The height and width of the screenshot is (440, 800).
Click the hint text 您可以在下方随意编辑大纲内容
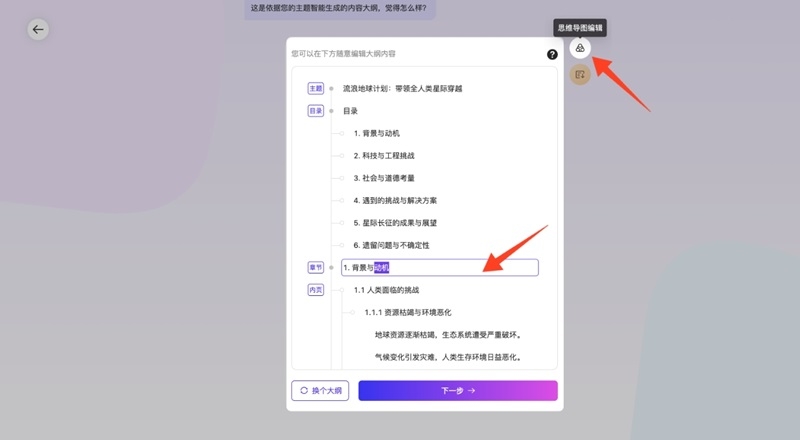(343, 54)
